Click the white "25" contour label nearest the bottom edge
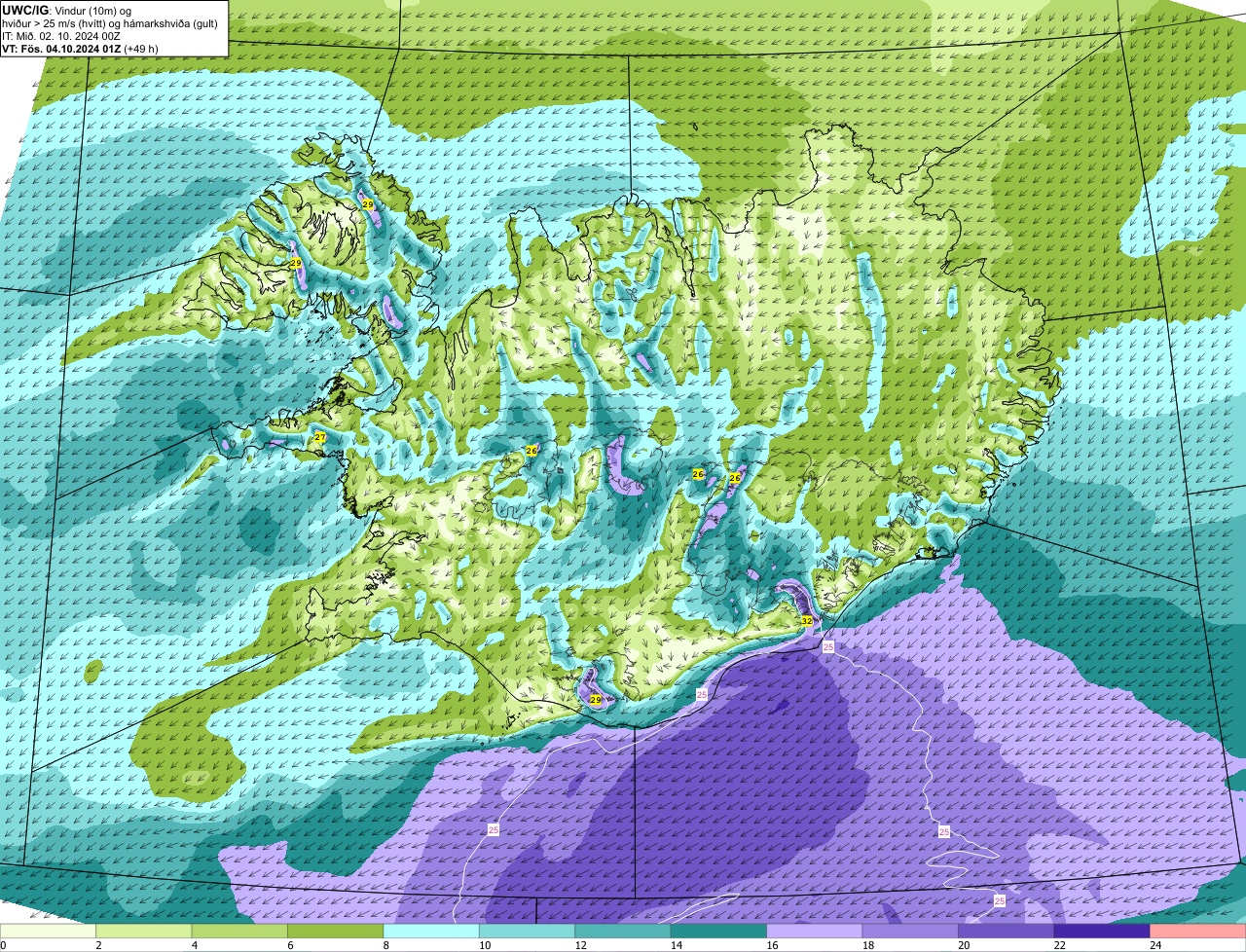 coord(1000,901)
